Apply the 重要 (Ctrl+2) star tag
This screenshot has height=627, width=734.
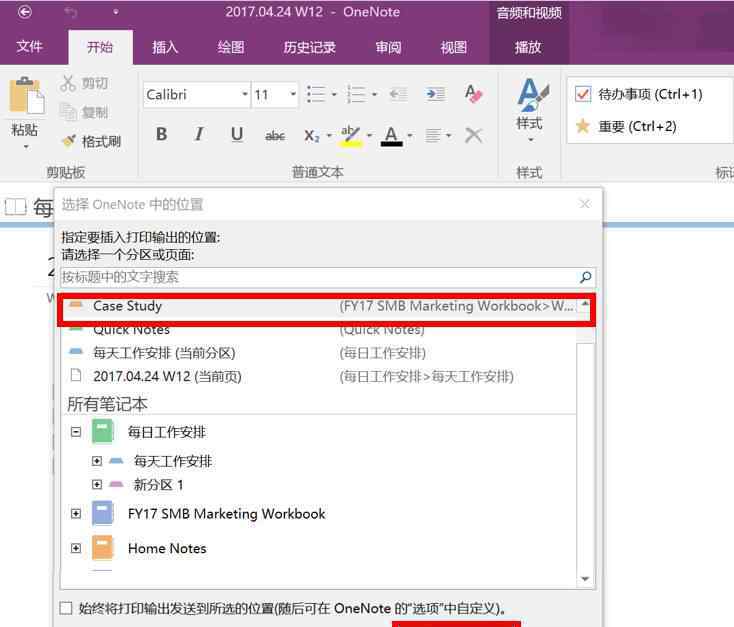click(x=626, y=126)
